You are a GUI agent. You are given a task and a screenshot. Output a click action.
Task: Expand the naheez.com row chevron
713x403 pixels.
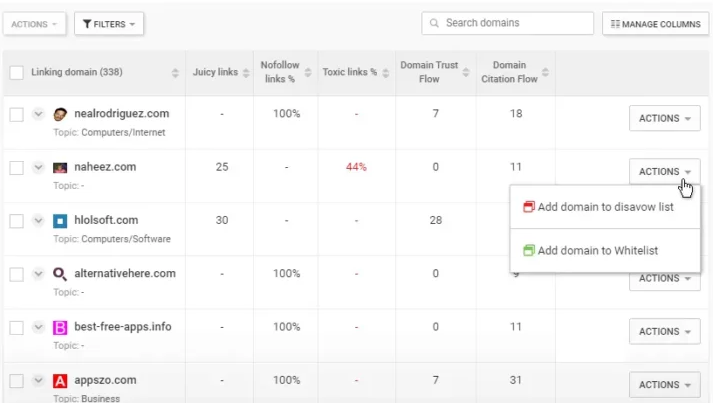coord(39,167)
